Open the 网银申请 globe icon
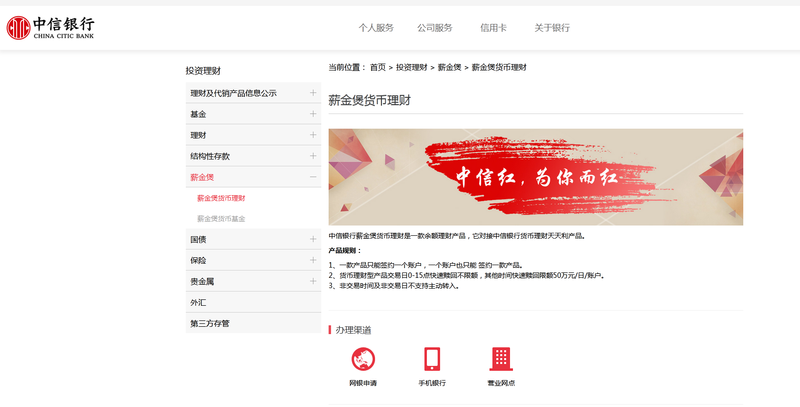The height and width of the screenshot is (407, 800). [x=363, y=359]
